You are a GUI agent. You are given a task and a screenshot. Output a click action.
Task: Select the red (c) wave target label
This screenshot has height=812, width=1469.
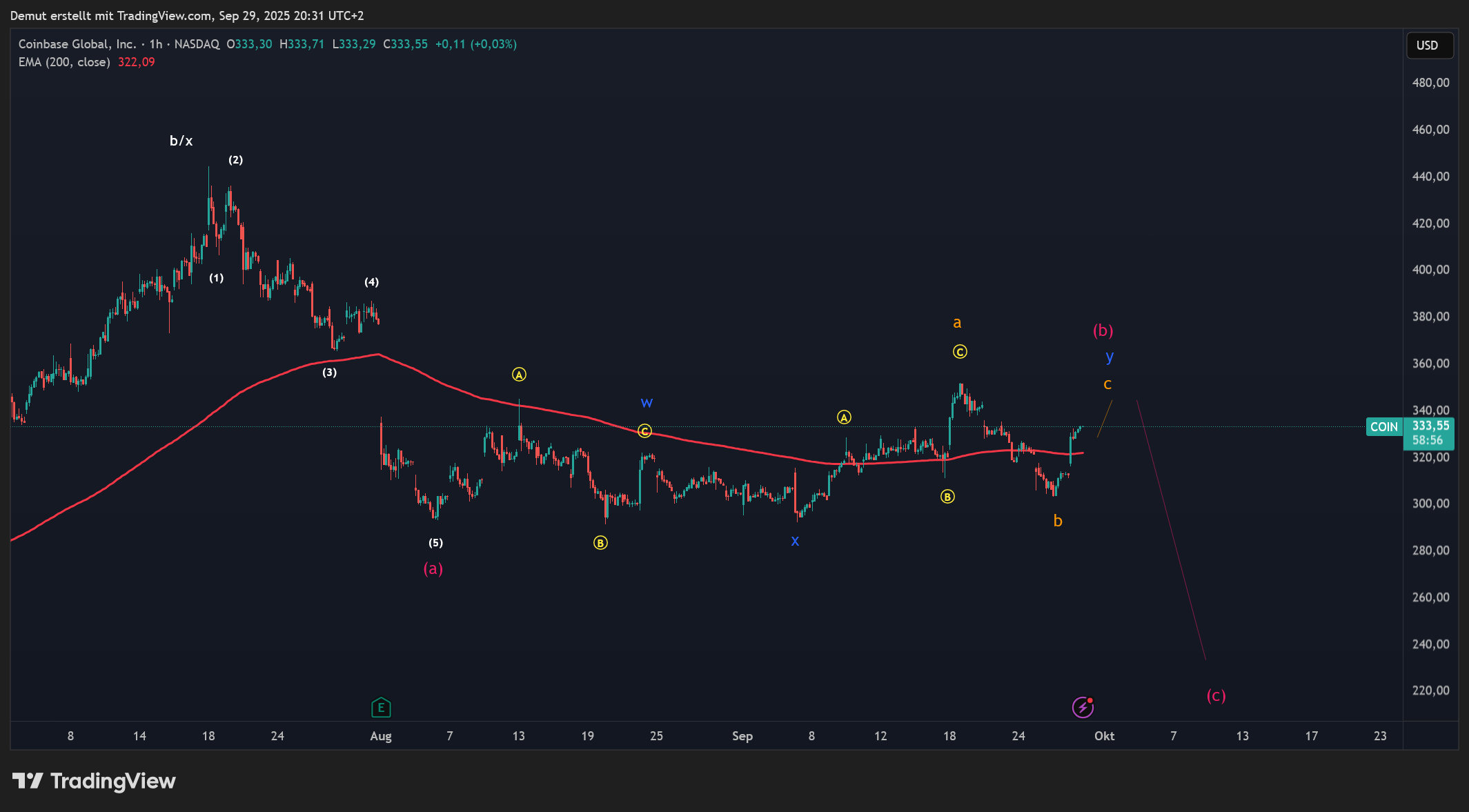pyautogui.click(x=1216, y=695)
